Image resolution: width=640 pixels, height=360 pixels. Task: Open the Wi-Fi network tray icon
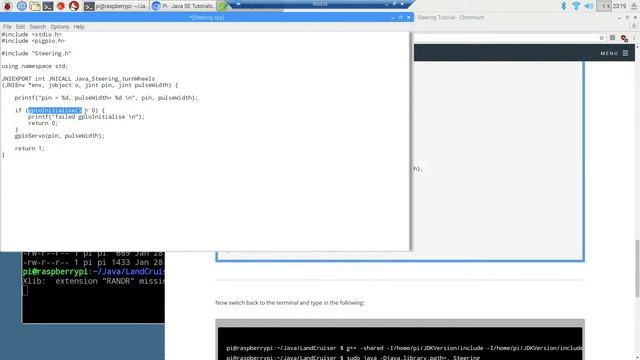point(576,6)
